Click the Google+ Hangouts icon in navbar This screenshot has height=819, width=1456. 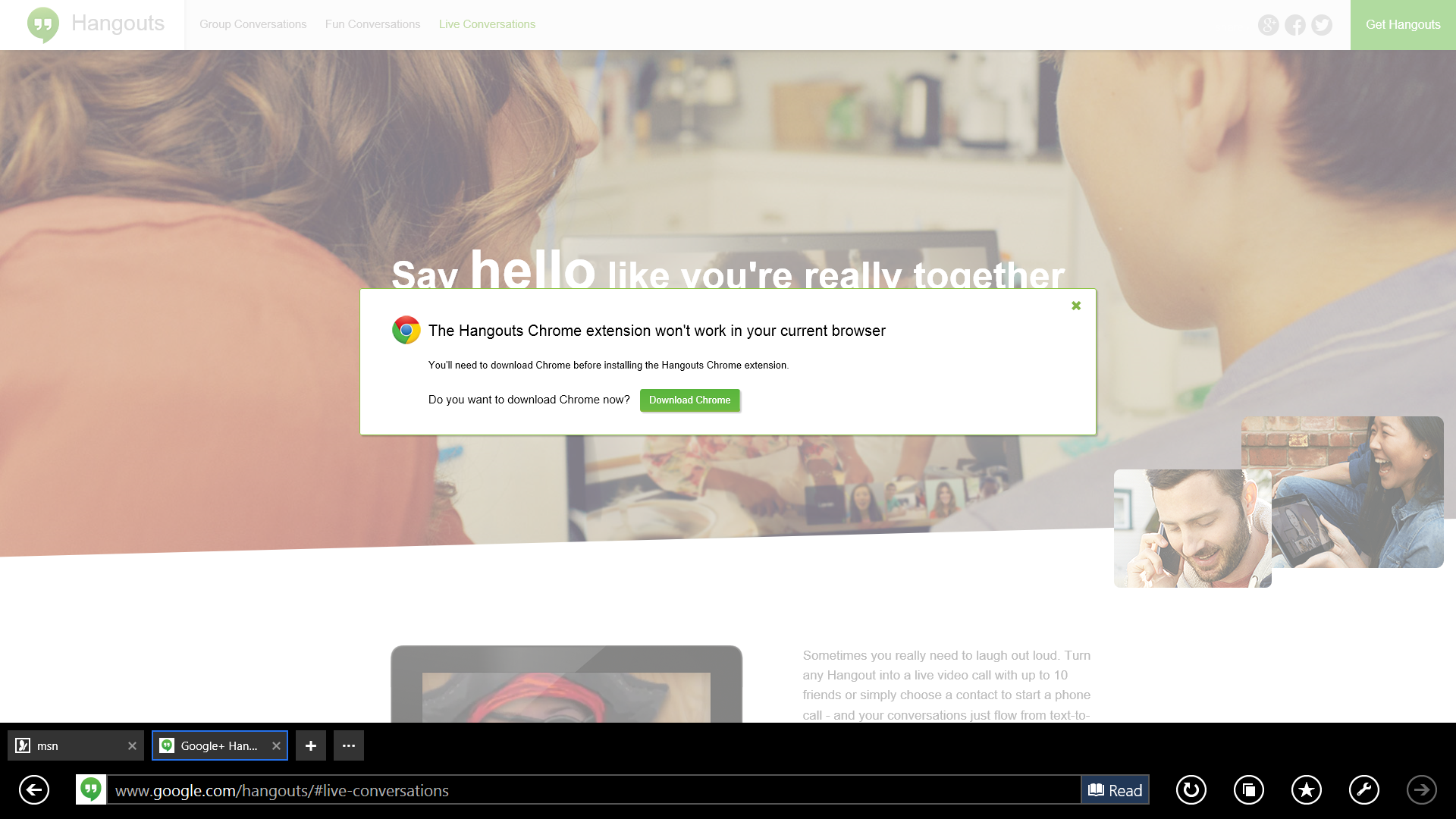(41, 25)
